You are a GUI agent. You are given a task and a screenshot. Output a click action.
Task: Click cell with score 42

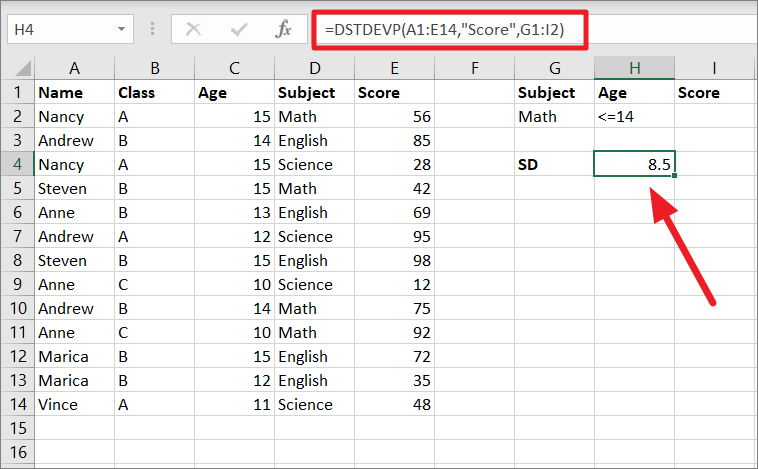[x=394, y=189]
